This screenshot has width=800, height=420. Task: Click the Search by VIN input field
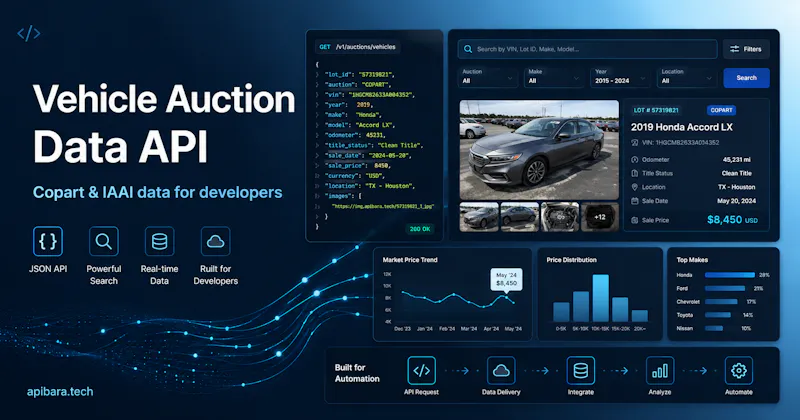click(588, 49)
